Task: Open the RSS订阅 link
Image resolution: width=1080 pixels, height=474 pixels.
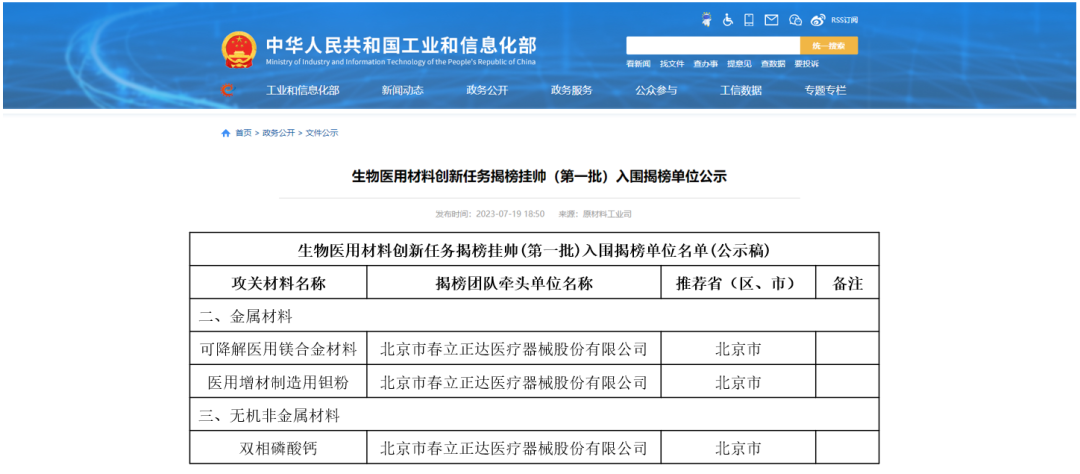Action: point(844,20)
